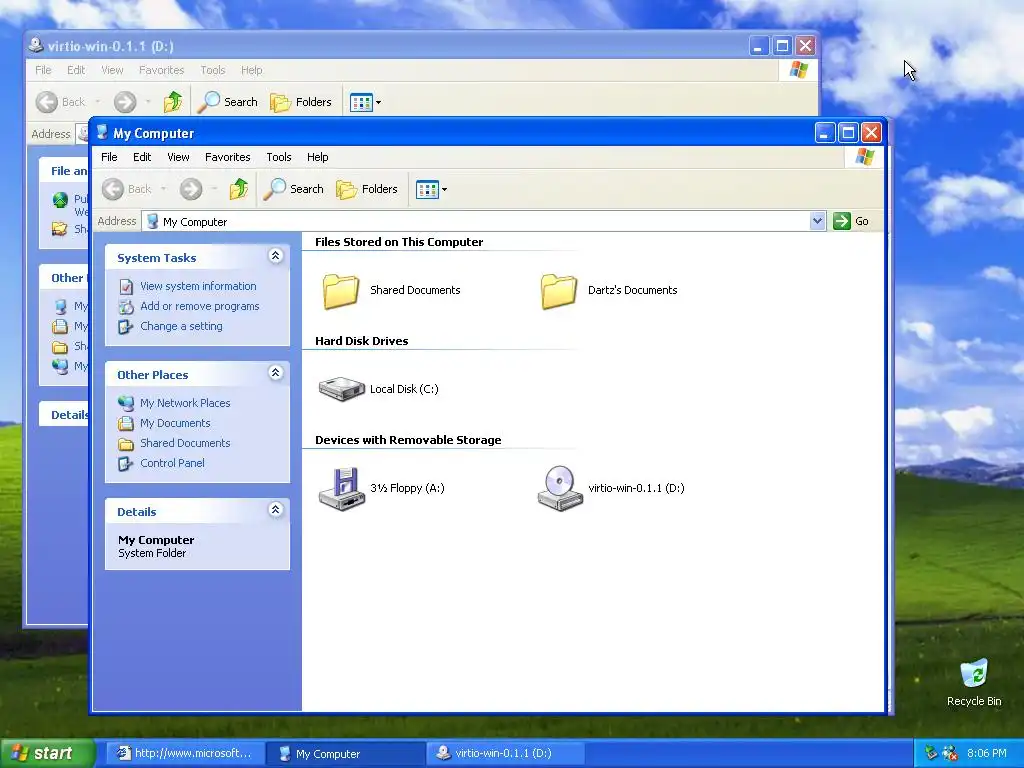The image size is (1024, 768).
Task: Toggle the Folders pane in My Computer toolbar
Action: [x=367, y=189]
